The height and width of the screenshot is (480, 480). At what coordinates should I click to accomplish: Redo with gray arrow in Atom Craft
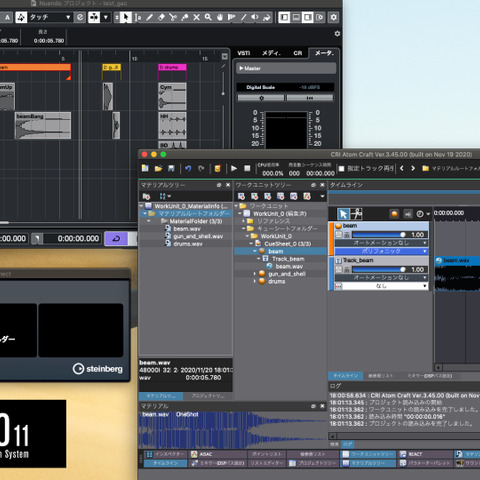[201, 168]
